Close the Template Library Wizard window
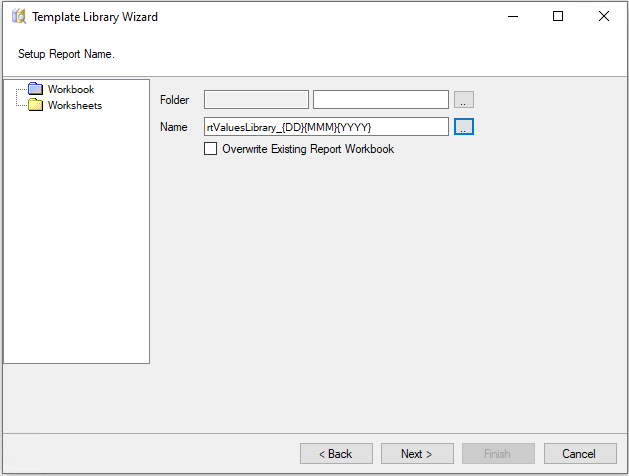 point(604,16)
